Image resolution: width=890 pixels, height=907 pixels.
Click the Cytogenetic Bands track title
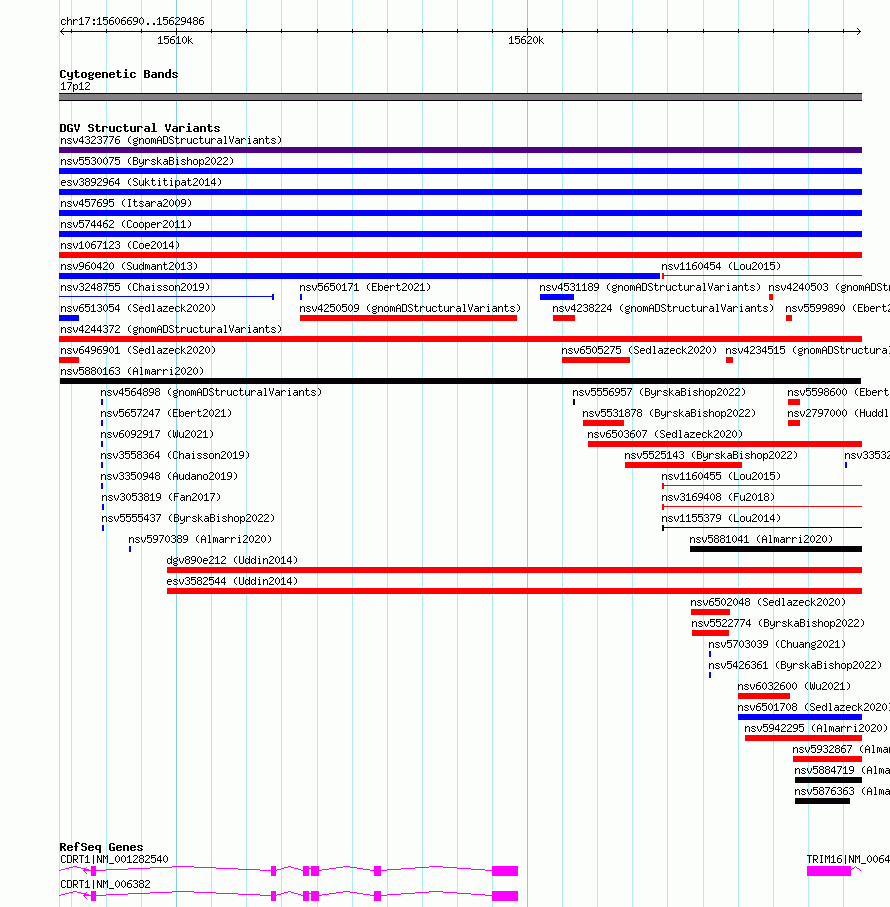point(119,74)
